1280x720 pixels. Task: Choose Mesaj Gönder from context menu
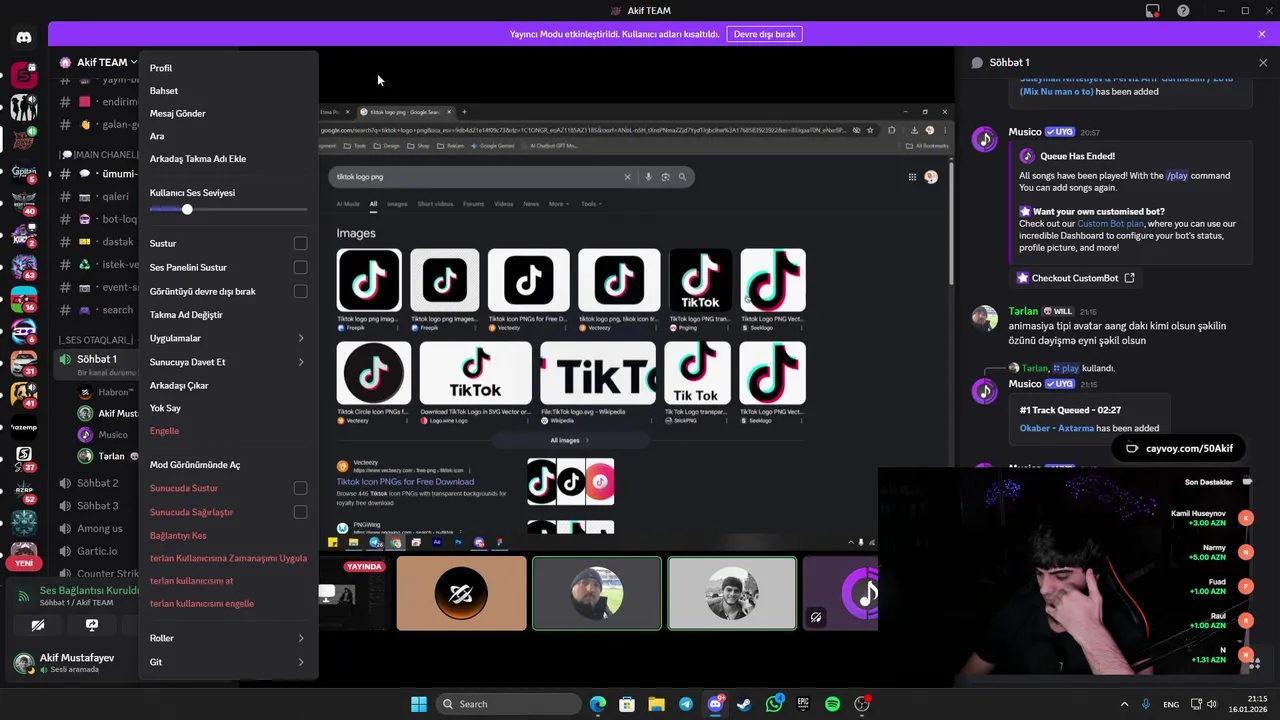pos(228,113)
